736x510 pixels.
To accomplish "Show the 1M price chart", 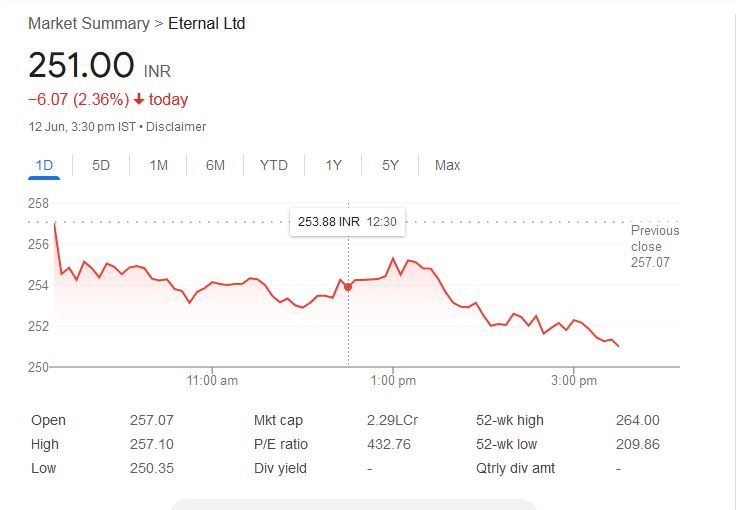I will tap(158, 165).
